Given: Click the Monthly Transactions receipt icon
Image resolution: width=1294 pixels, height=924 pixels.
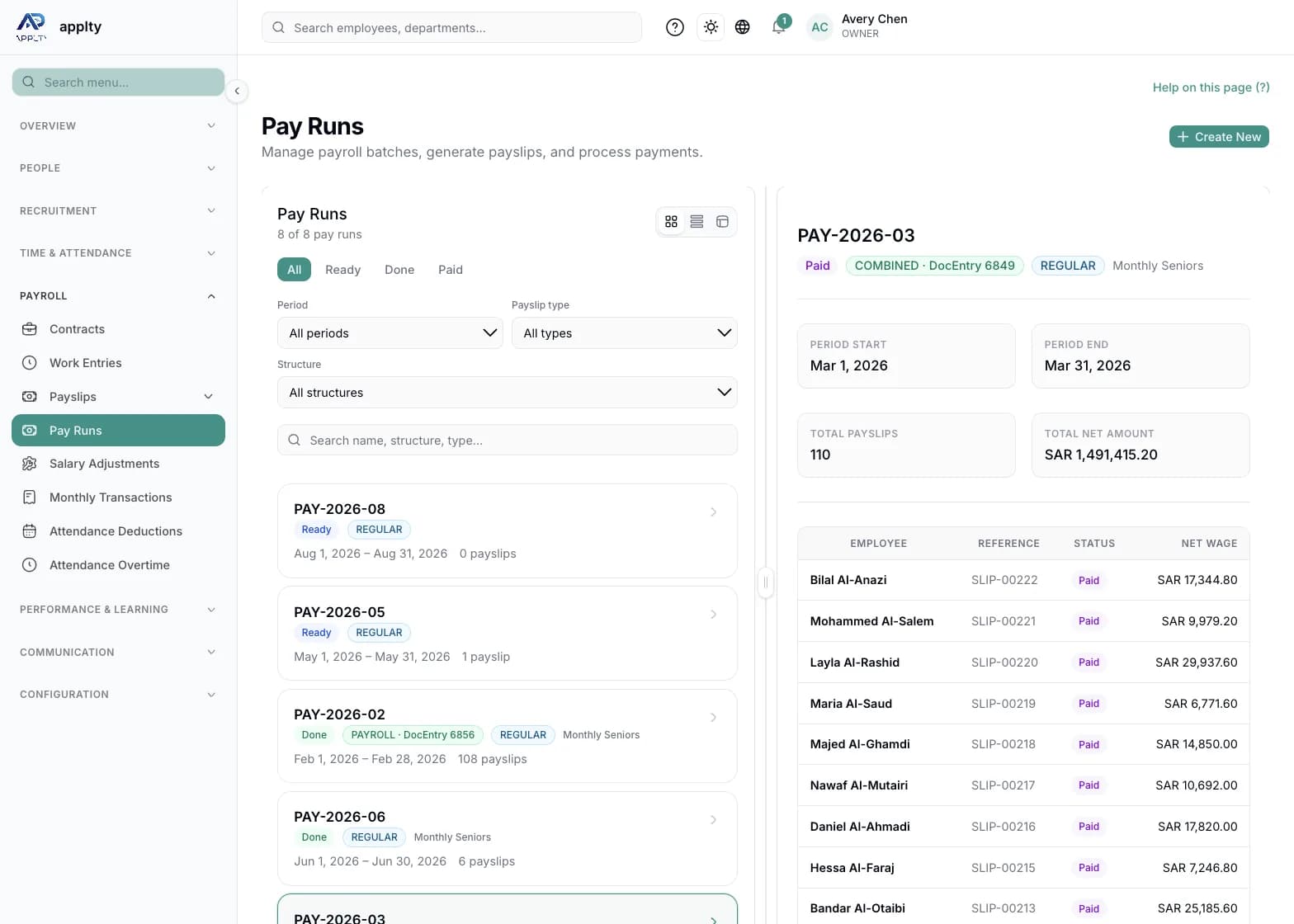Looking at the screenshot, I should pyautogui.click(x=30, y=497).
